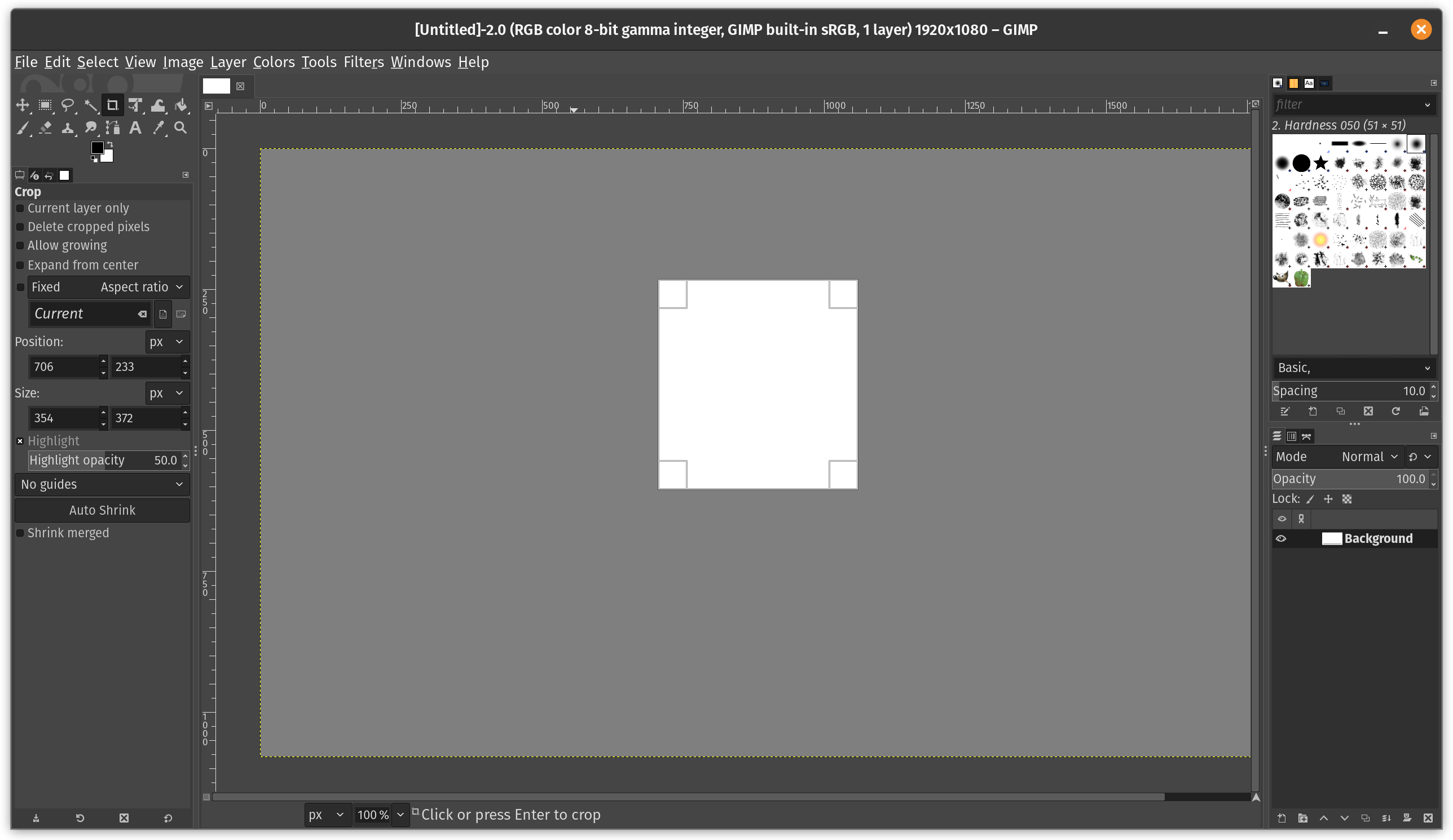Open the No guides dropdown
The image size is (1453, 840).
(x=100, y=484)
